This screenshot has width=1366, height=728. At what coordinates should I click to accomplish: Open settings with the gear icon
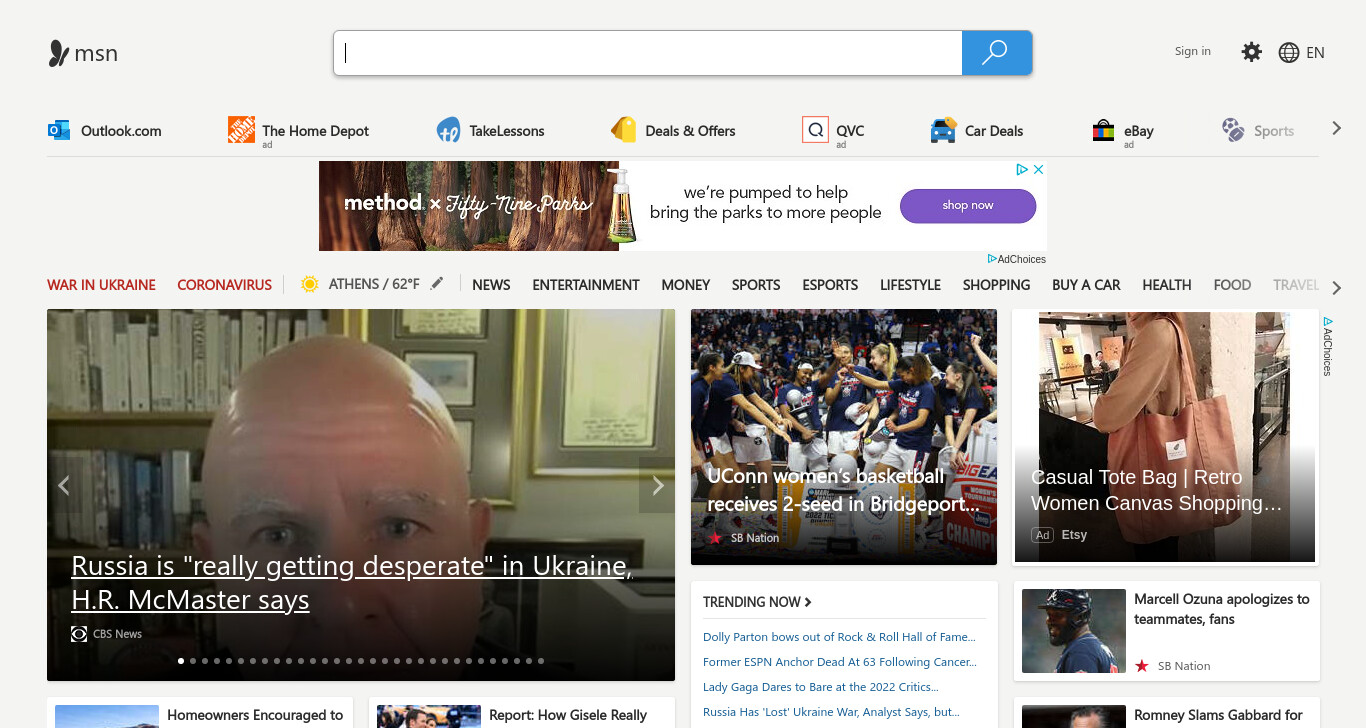click(x=1251, y=52)
